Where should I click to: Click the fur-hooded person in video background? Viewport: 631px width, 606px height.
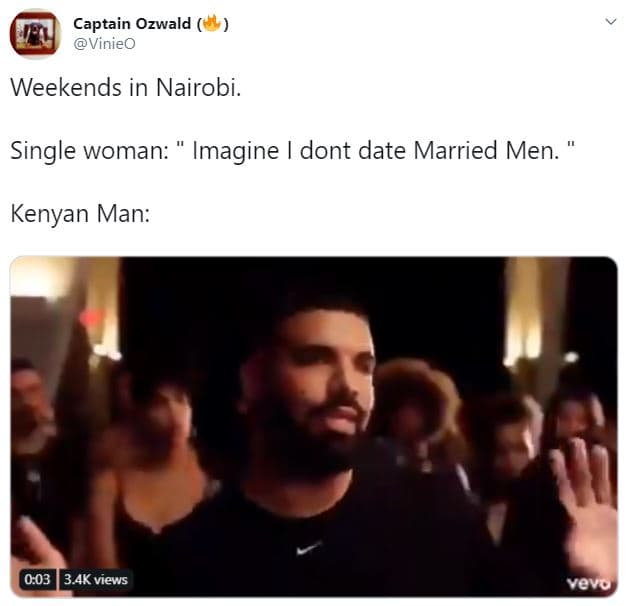tap(417, 406)
